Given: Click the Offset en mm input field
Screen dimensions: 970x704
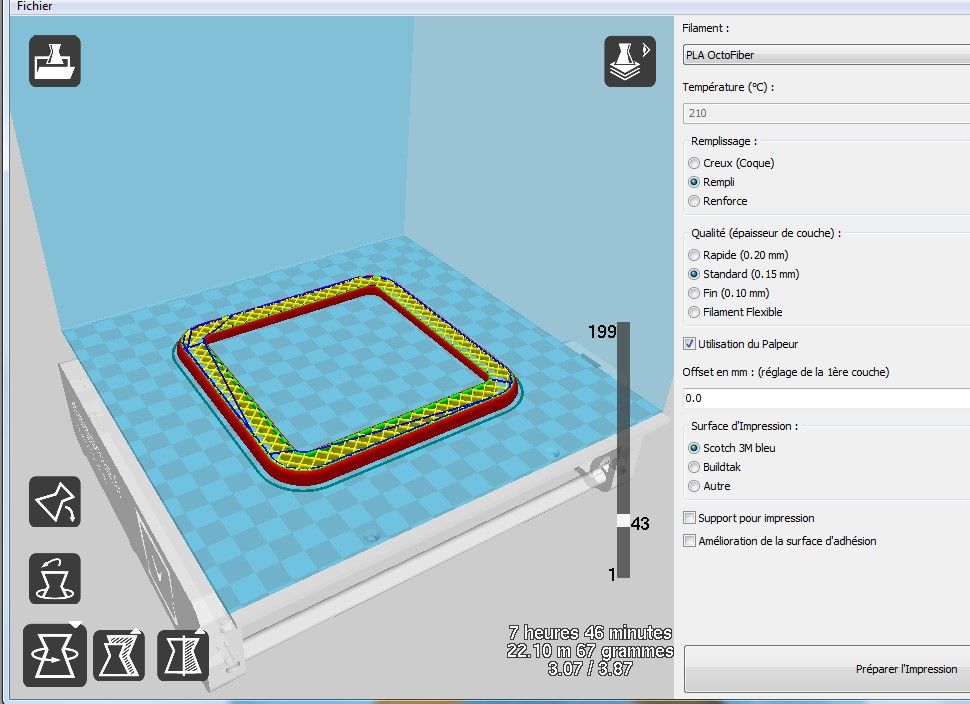Looking at the screenshot, I should 826,398.
